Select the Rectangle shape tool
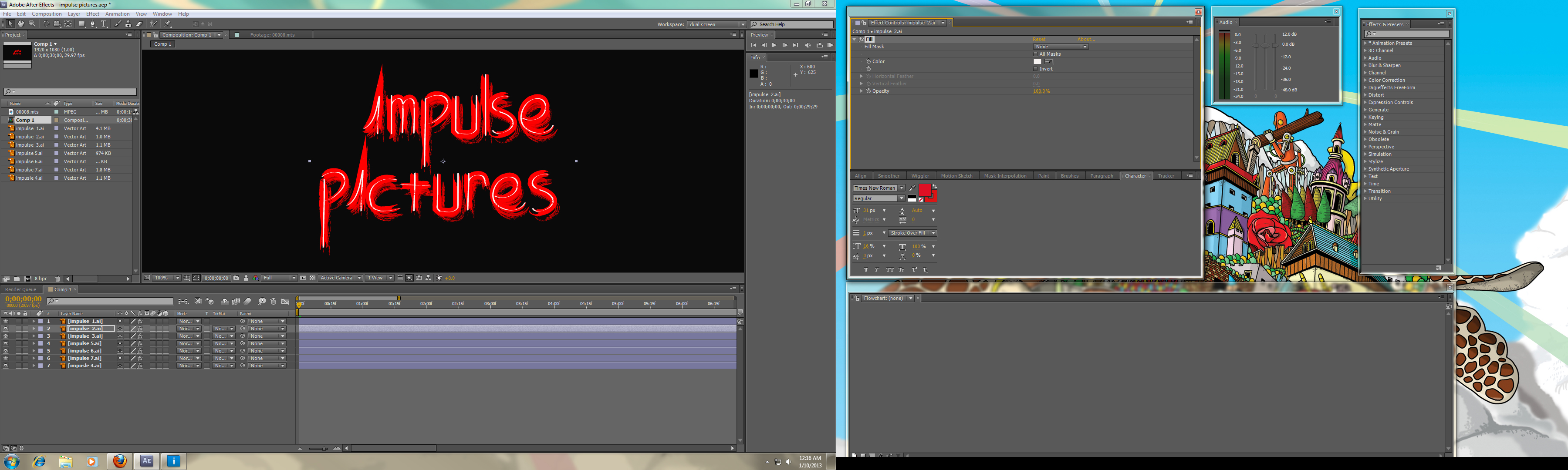The image size is (1568, 470). (x=82, y=23)
